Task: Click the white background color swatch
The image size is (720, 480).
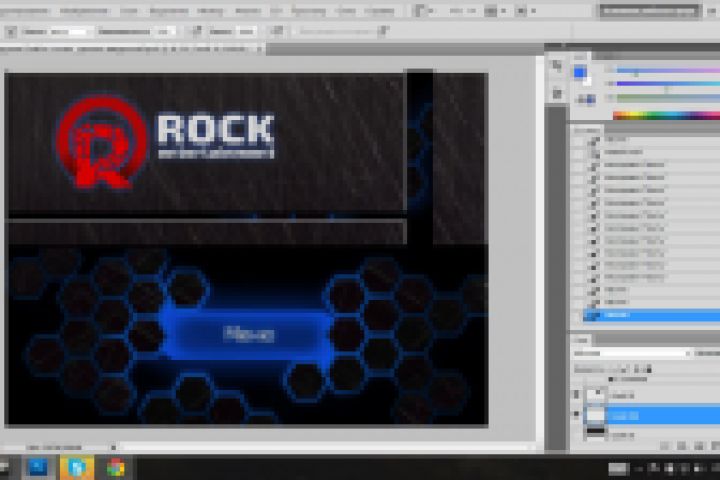Action: (587, 81)
